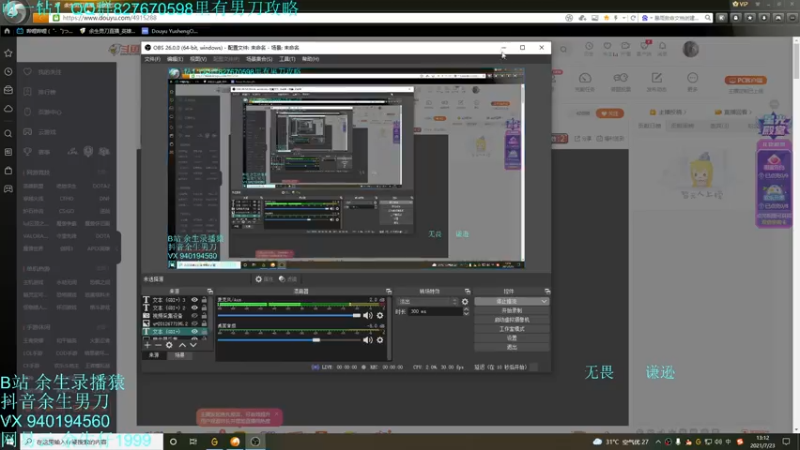This screenshot has height=450, width=800.
Task: Open OBS File menu
Action: (152, 59)
